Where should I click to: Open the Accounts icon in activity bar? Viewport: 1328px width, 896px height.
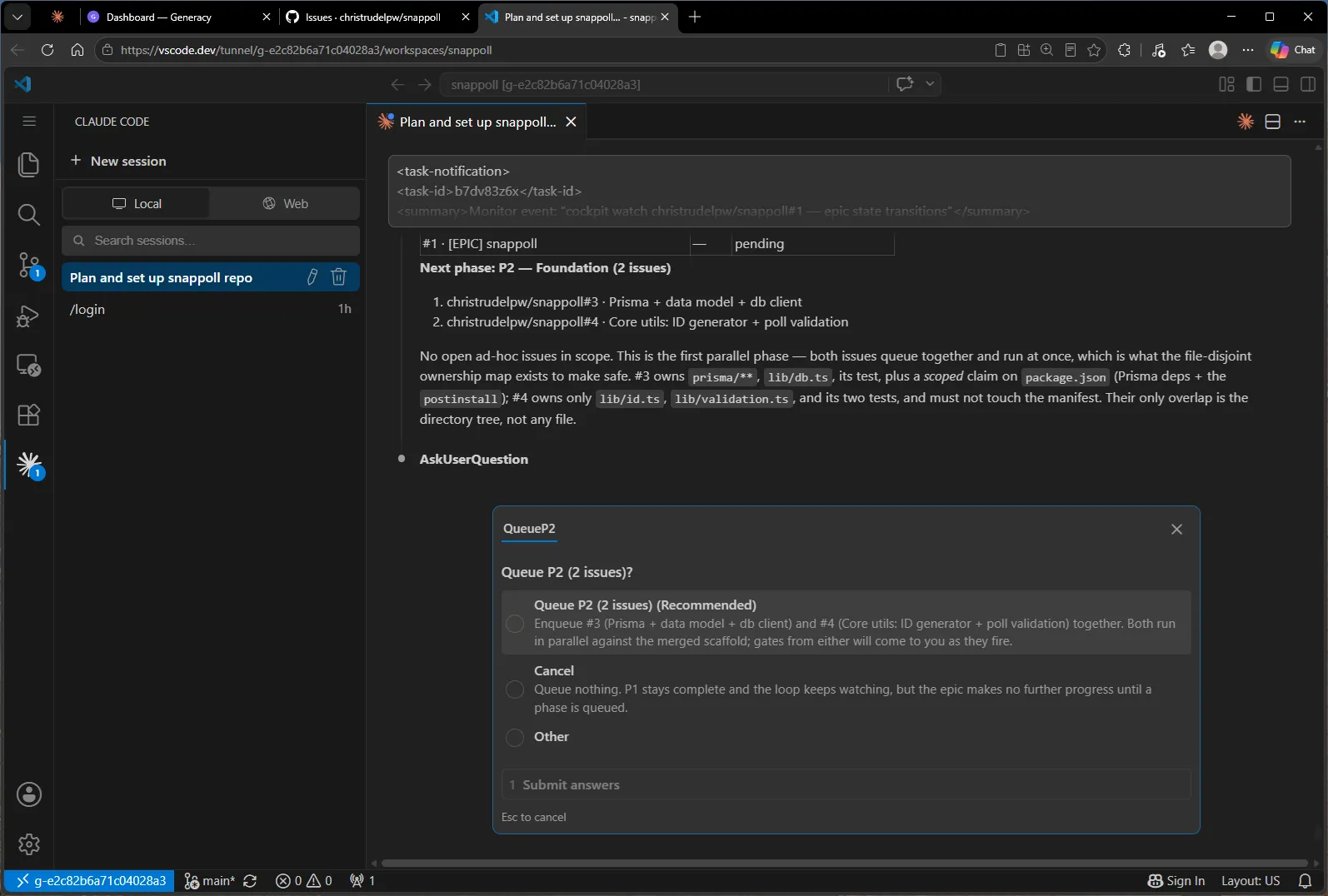(x=28, y=794)
